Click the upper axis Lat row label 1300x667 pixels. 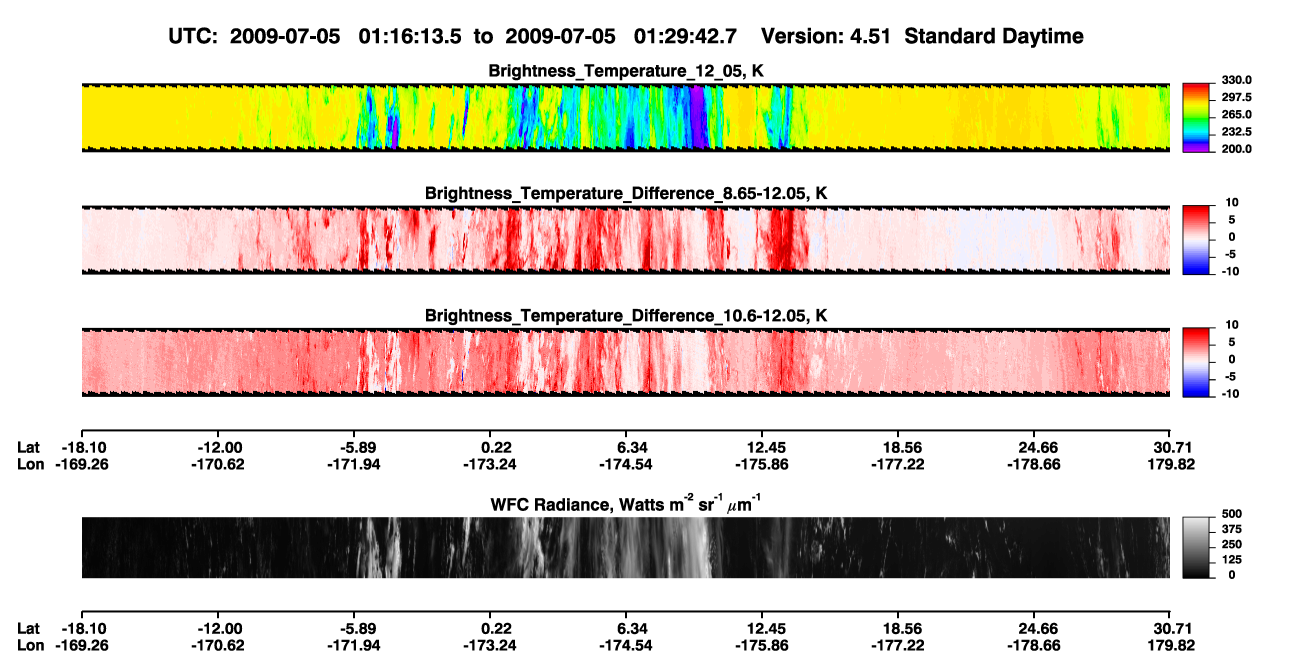(28, 448)
